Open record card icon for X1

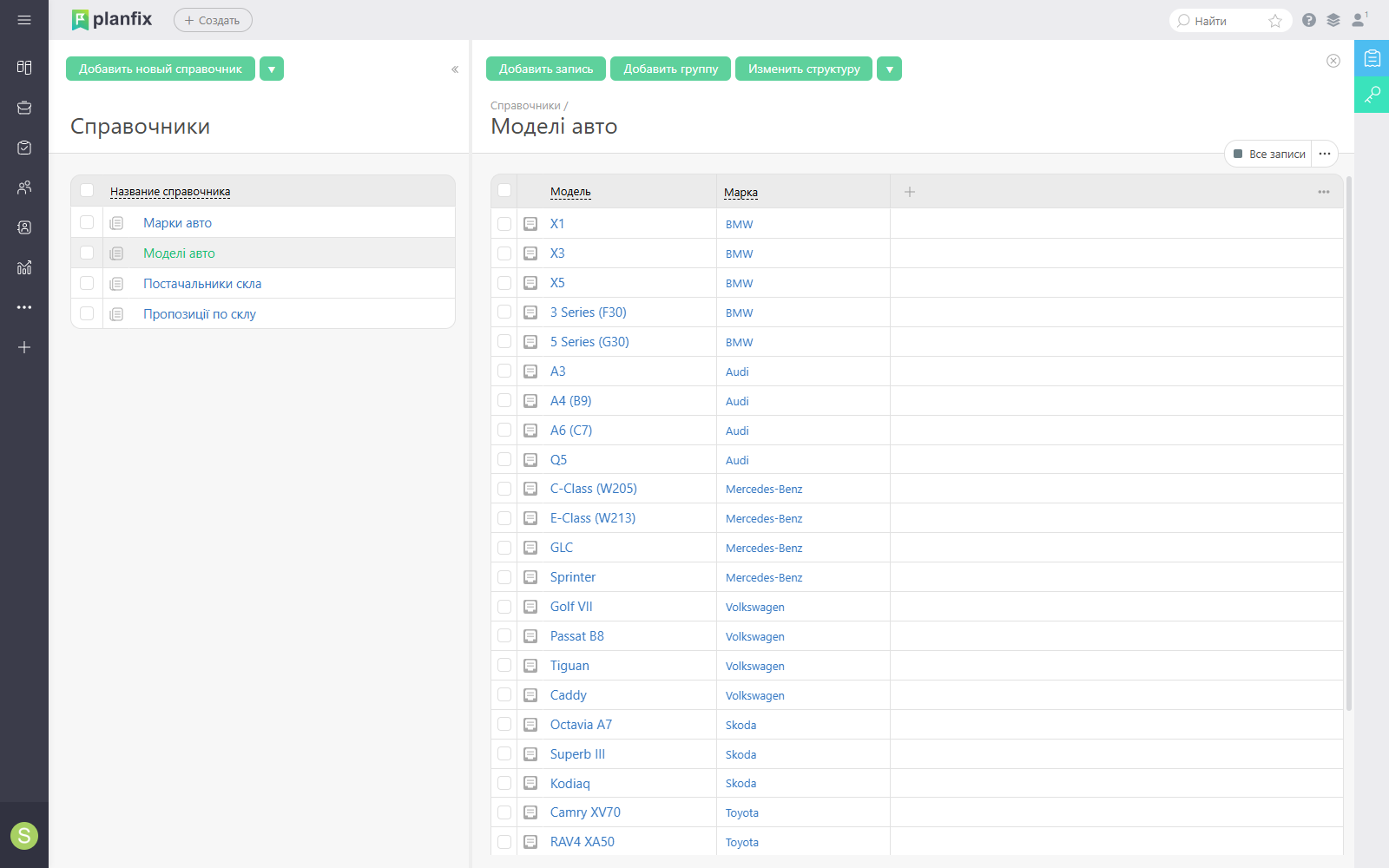coord(530,224)
